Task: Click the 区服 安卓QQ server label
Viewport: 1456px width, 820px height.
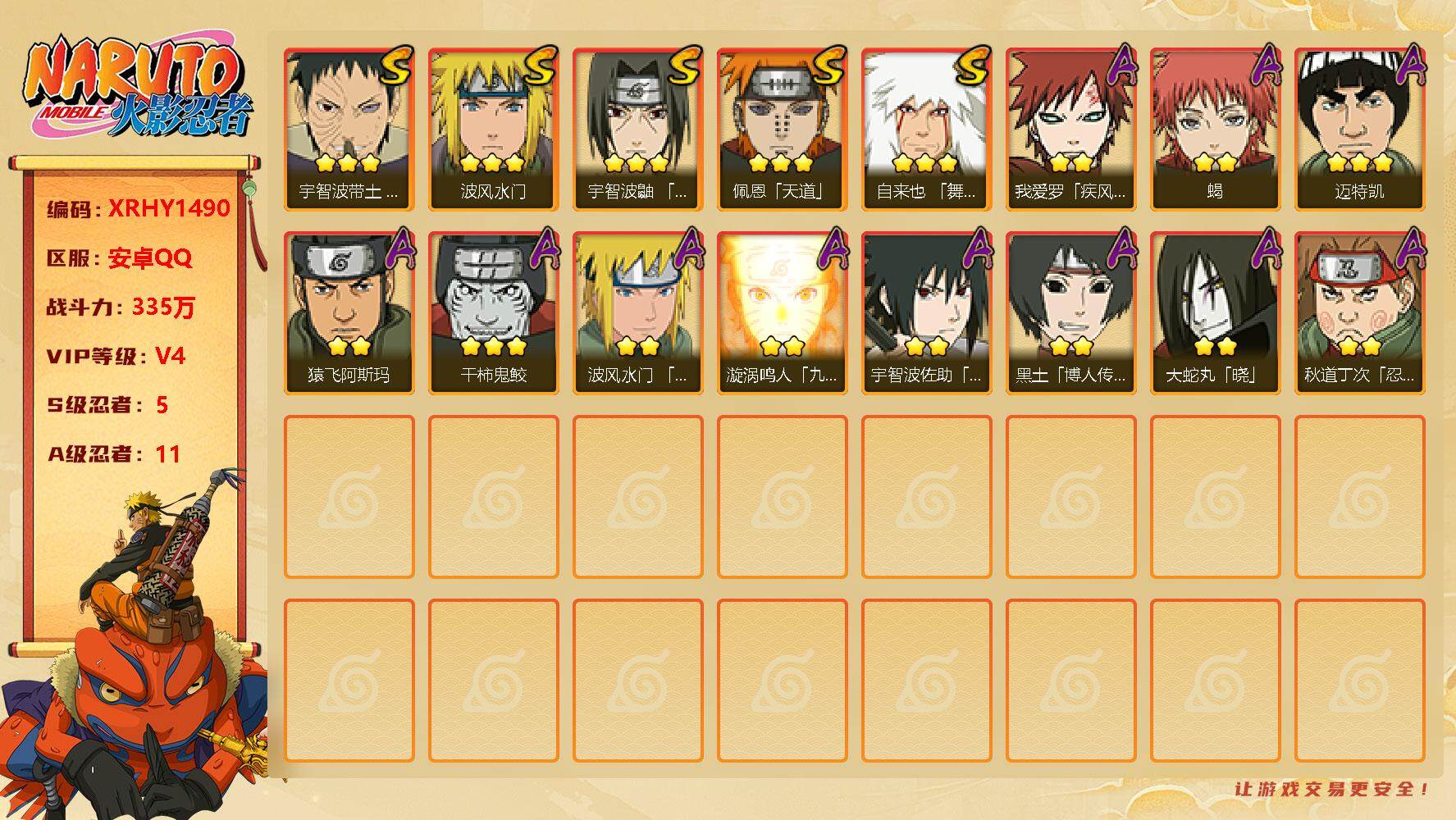Action: [x=119, y=258]
